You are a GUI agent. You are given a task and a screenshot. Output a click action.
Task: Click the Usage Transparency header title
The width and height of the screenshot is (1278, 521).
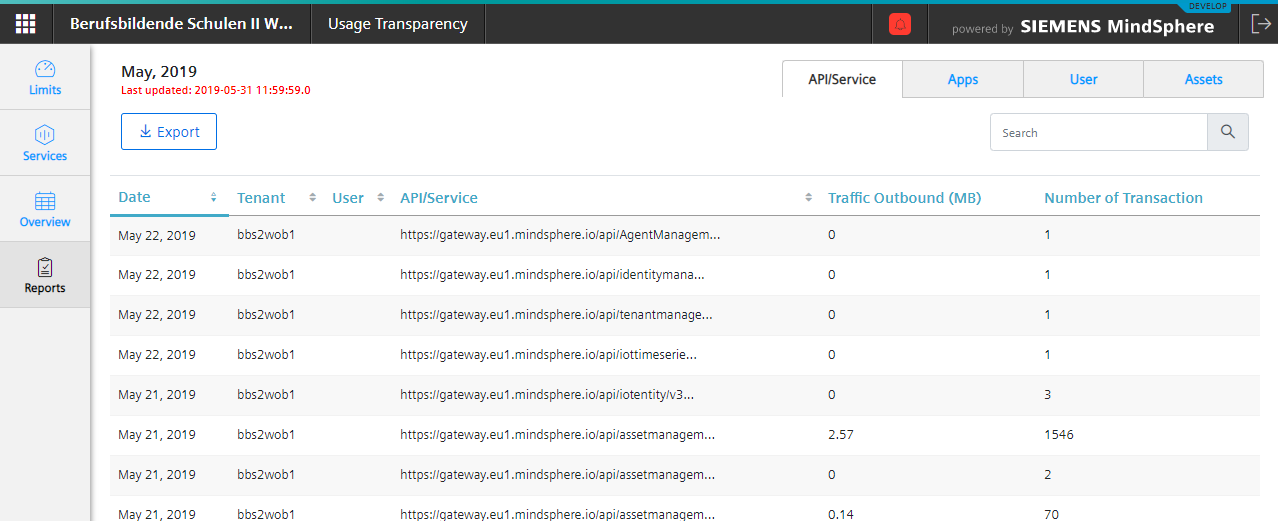click(397, 24)
